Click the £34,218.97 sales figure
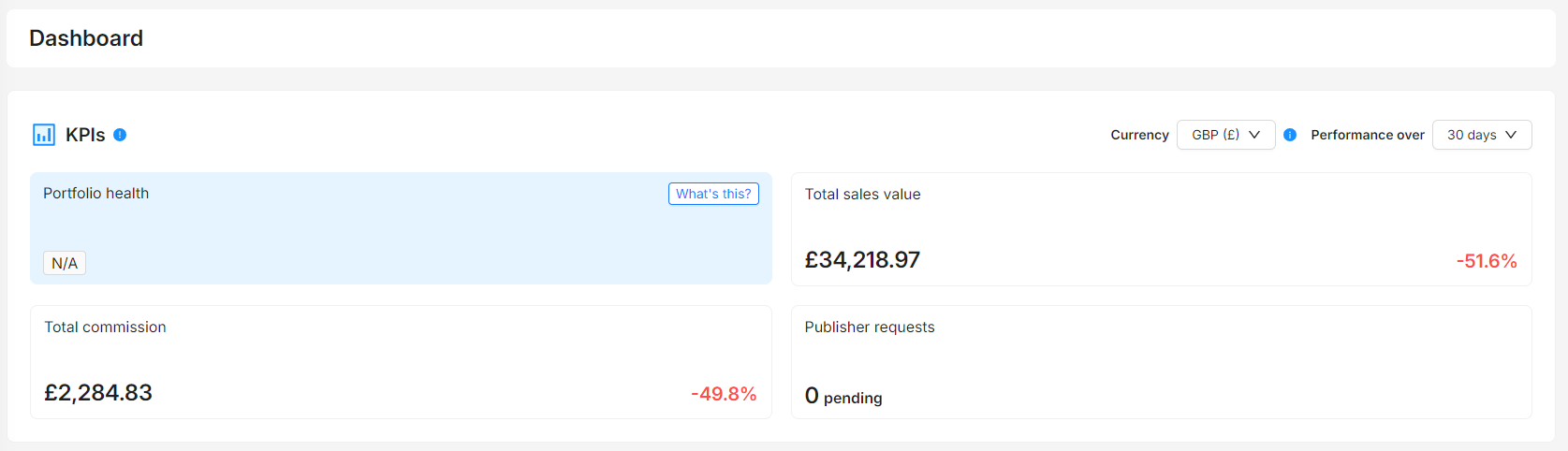The height and width of the screenshot is (451, 1568). [x=862, y=260]
